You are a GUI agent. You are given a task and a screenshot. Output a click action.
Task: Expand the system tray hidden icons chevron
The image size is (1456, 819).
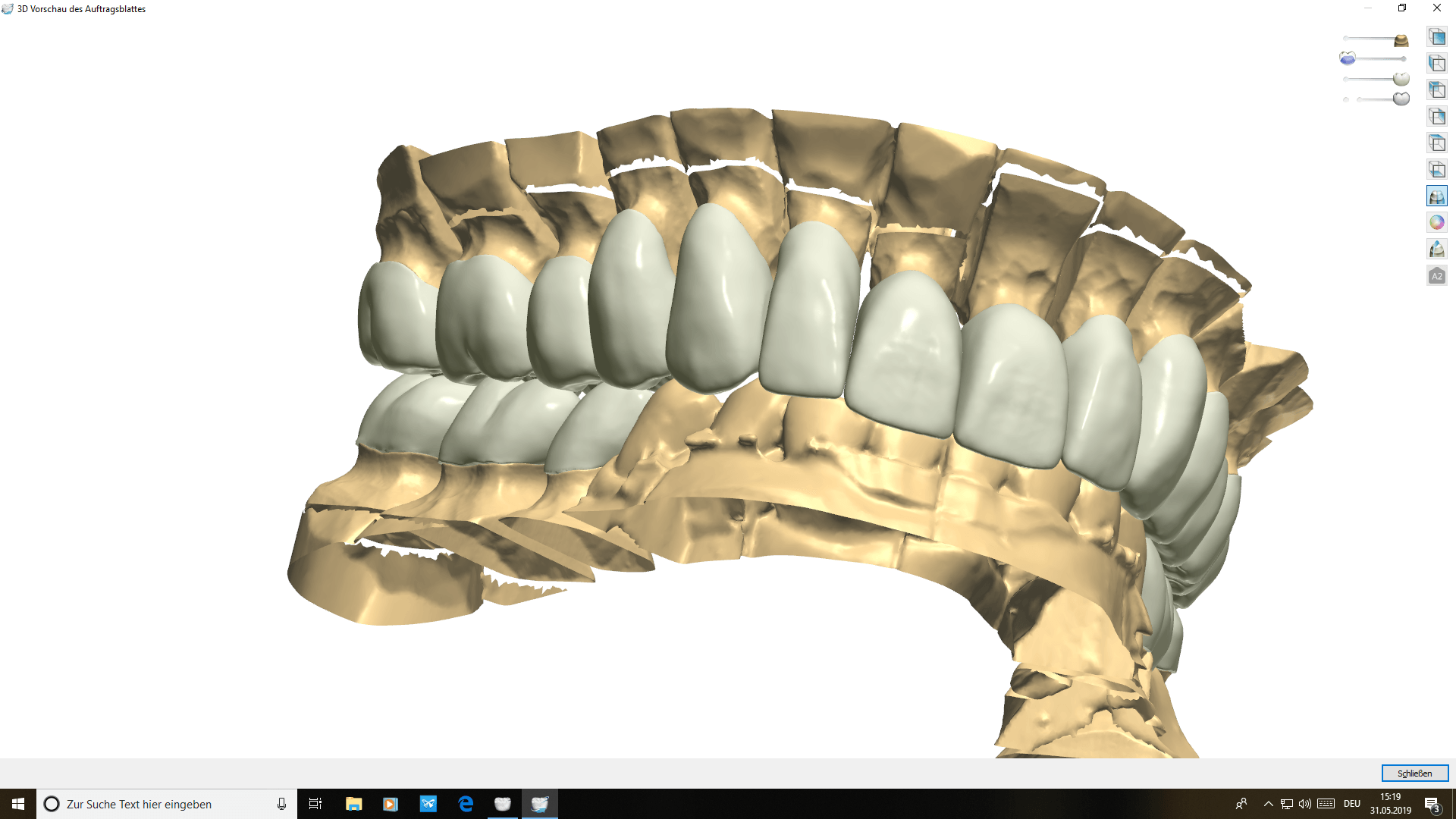point(1268,804)
